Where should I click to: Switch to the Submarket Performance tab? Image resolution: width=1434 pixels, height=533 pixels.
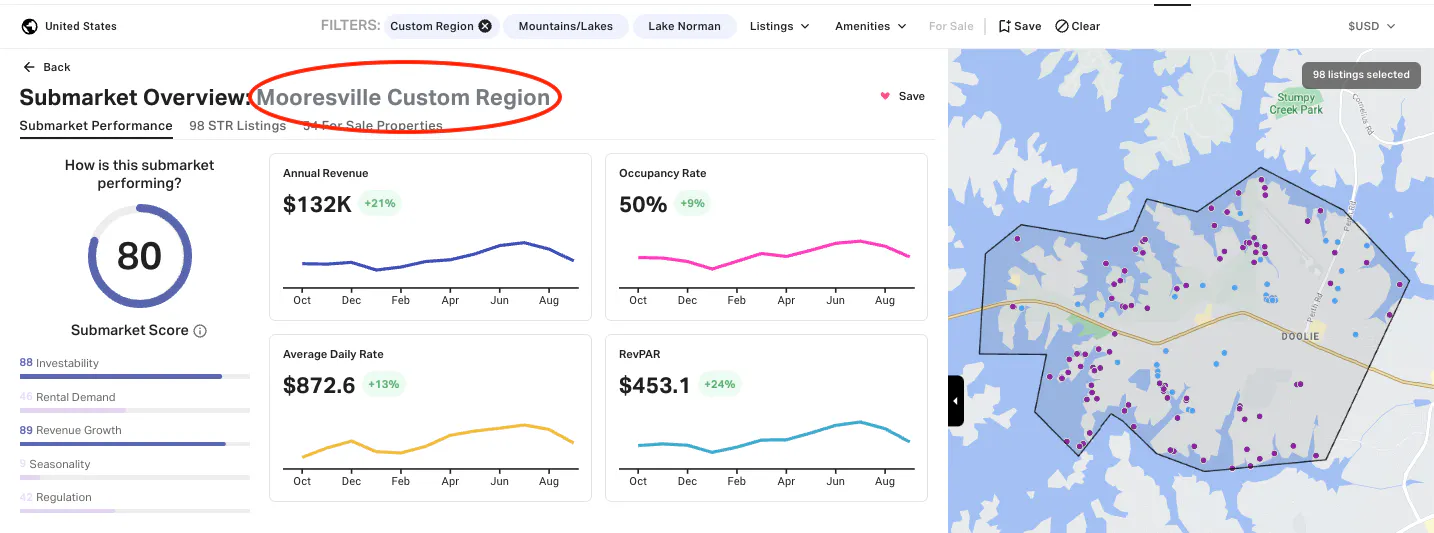(x=96, y=126)
